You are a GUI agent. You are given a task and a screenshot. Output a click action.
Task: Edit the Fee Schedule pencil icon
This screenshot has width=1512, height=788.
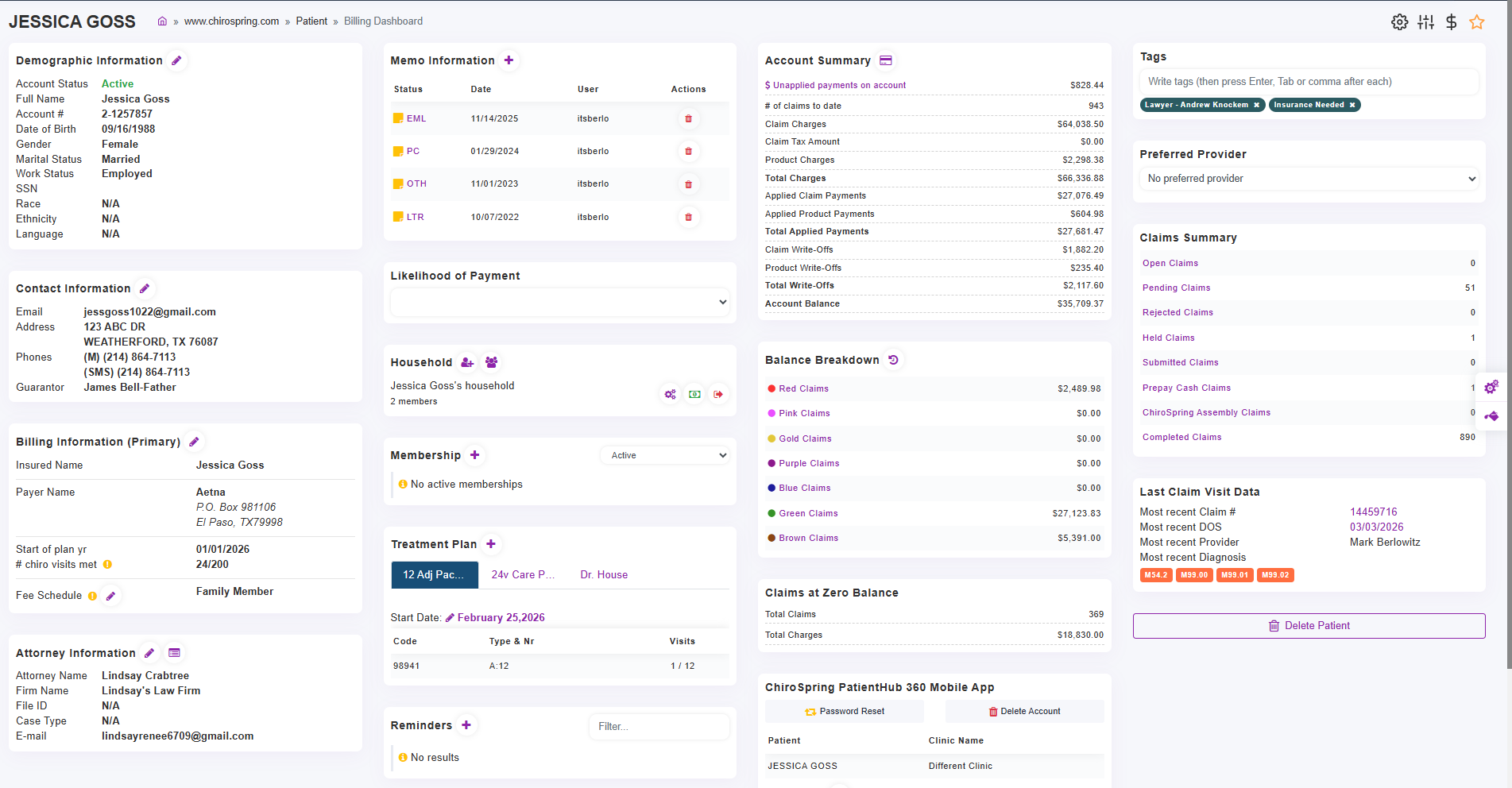click(x=111, y=596)
